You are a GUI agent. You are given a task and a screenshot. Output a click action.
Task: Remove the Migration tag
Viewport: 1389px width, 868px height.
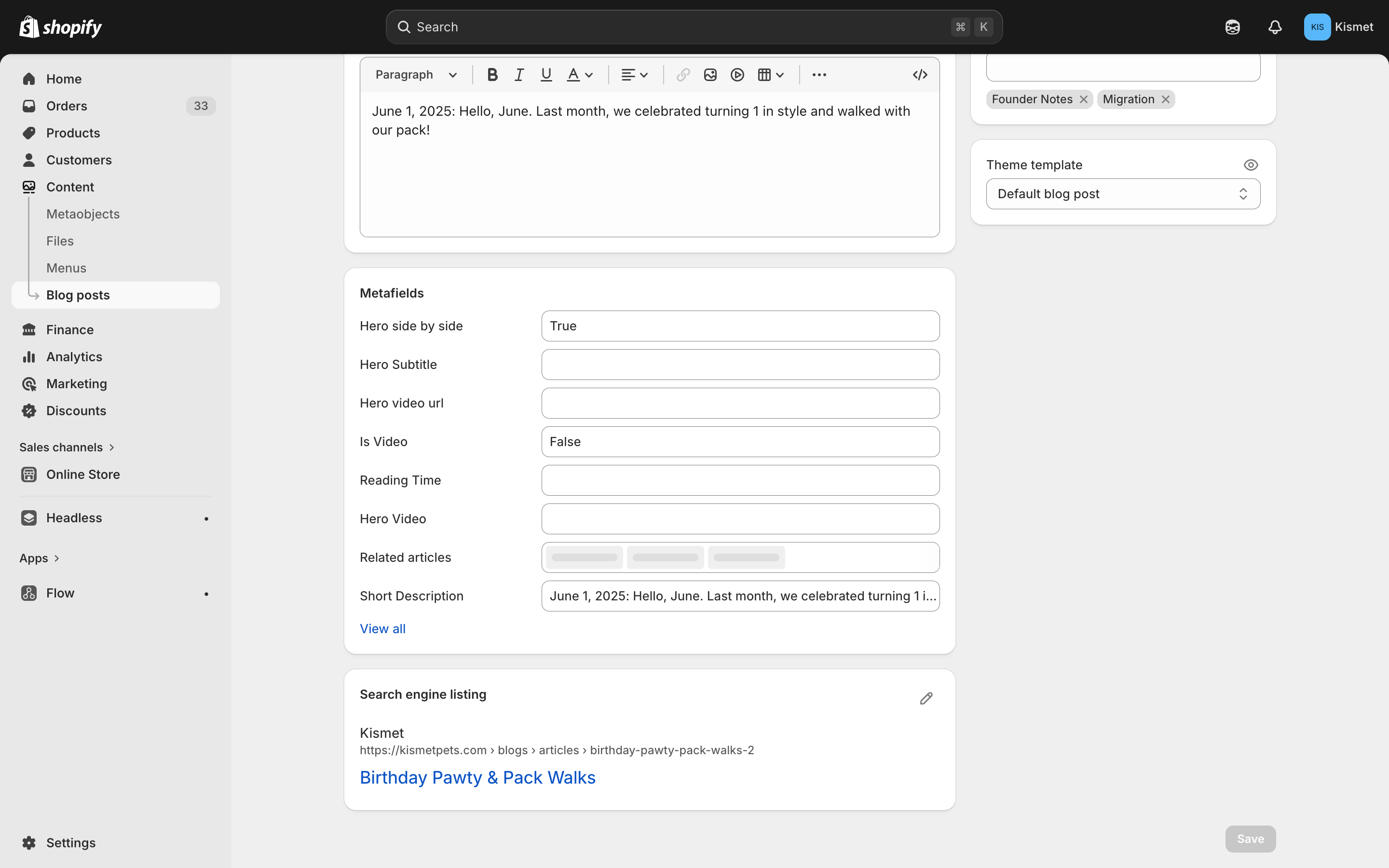point(1165,99)
